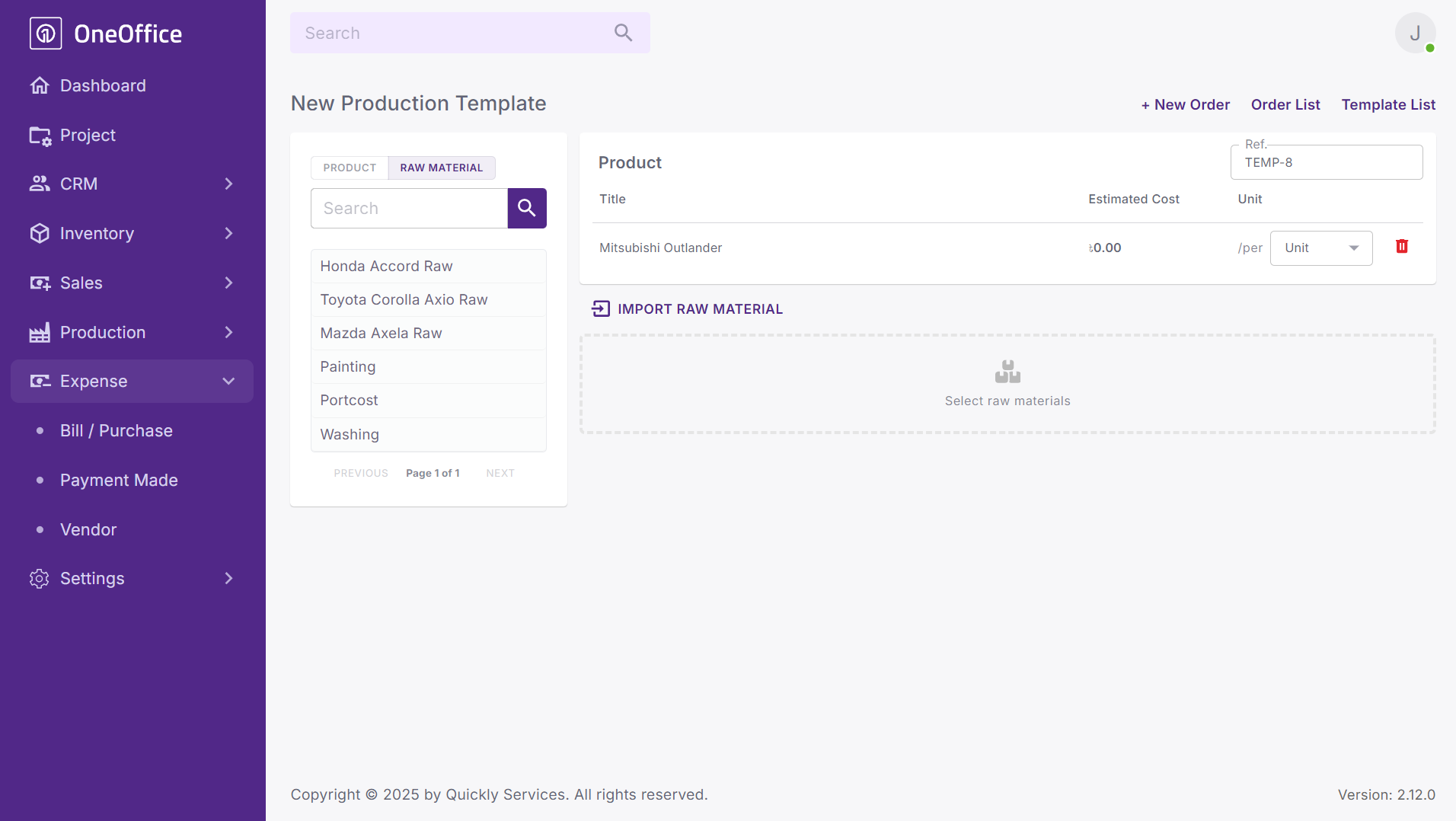Click the Dashboard home icon

[40, 85]
